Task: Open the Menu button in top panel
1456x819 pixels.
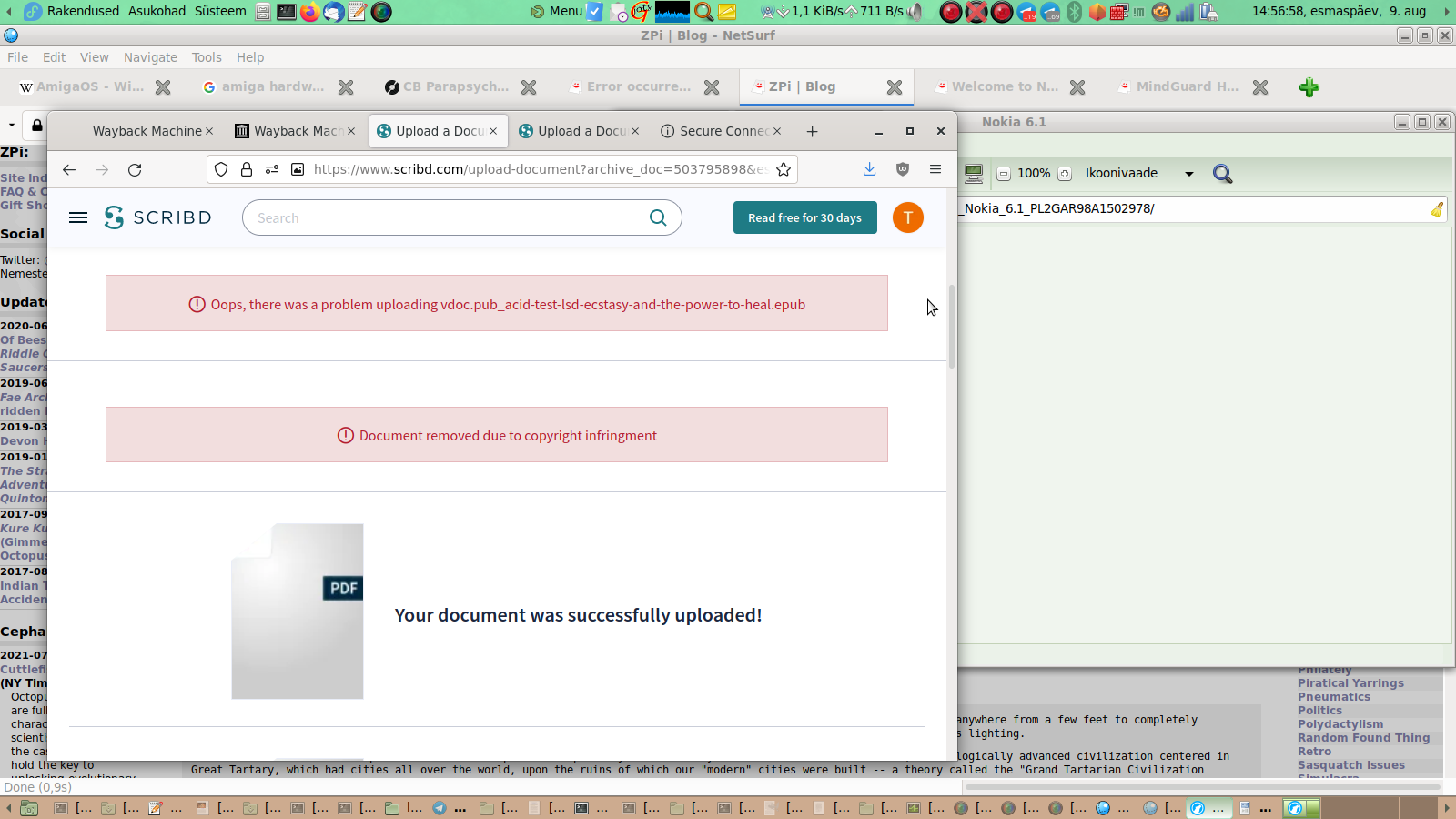Action: 556,11
